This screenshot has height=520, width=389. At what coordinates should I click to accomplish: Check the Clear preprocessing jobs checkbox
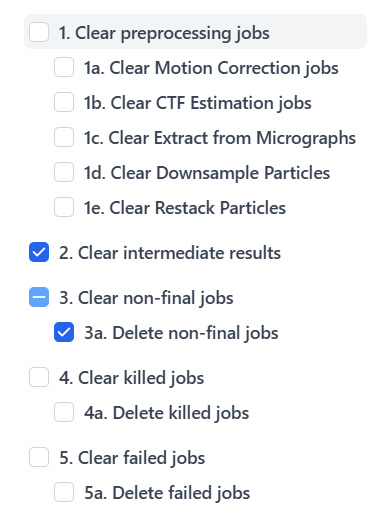click(x=39, y=32)
